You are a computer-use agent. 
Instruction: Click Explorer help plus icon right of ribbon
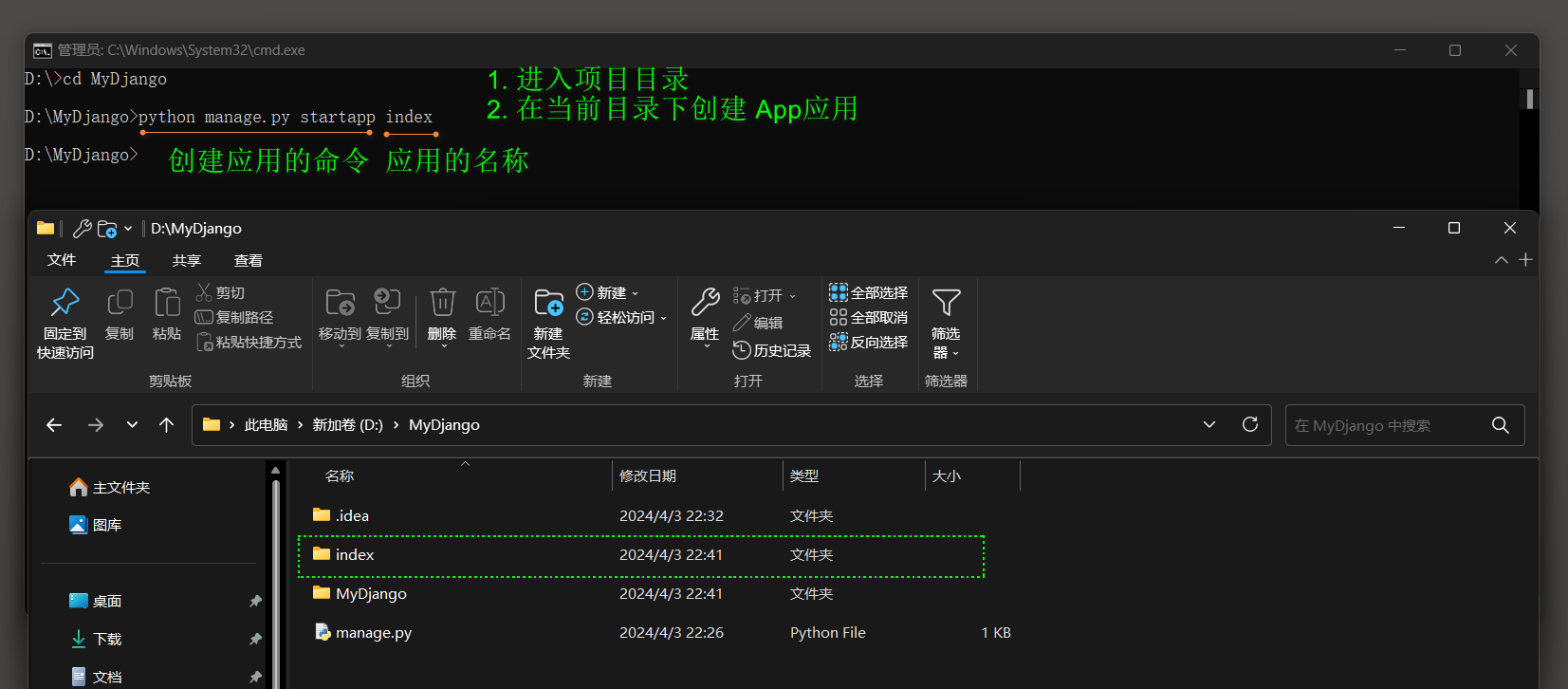tap(1525, 260)
